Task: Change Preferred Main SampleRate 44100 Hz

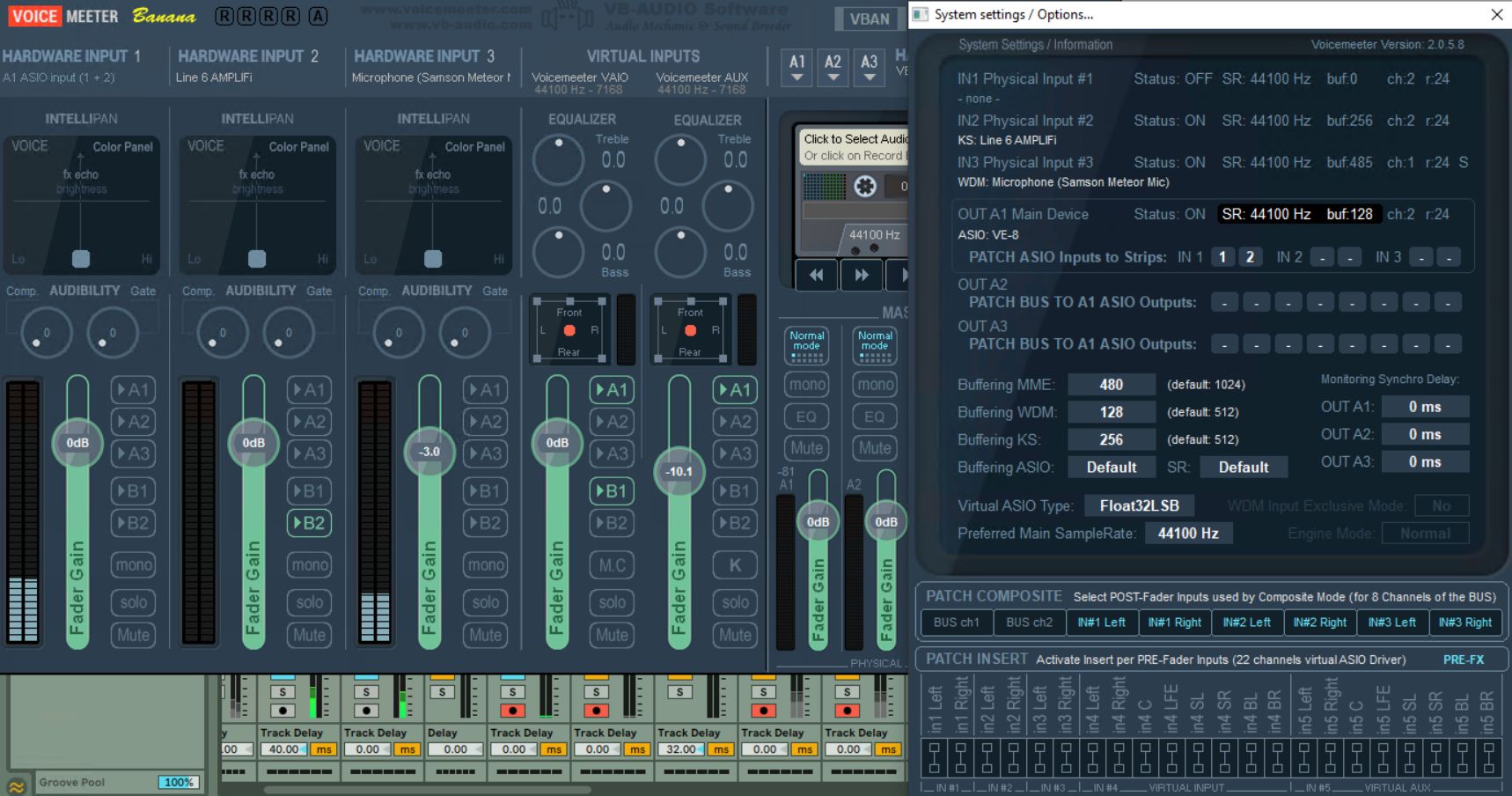Action: [1188, 533]
